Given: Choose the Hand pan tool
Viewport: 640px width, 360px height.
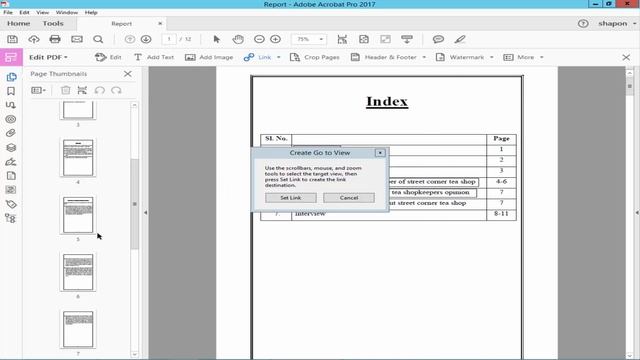Looking at the screenshot, I should click(238, 39).
